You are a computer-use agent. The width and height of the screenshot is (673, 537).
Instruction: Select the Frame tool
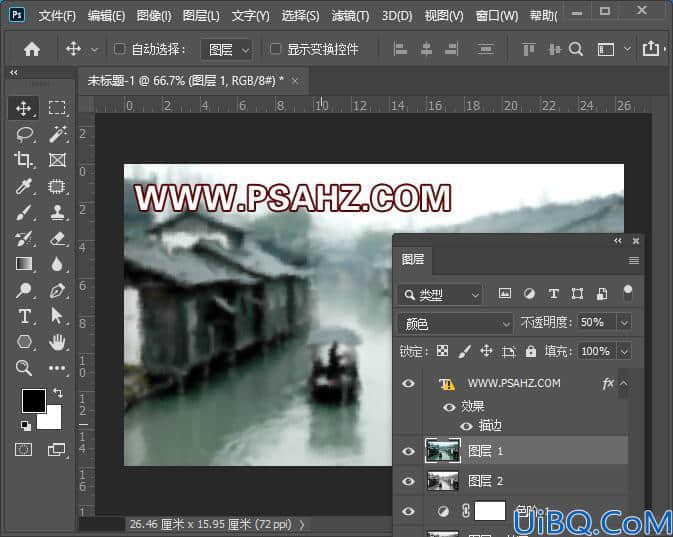pos(57,160)
